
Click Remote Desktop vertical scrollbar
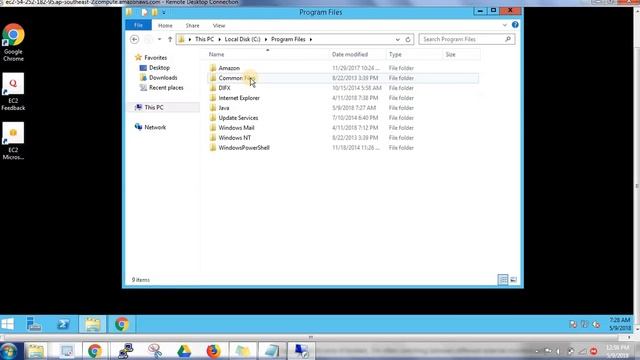tap(637, 186)
